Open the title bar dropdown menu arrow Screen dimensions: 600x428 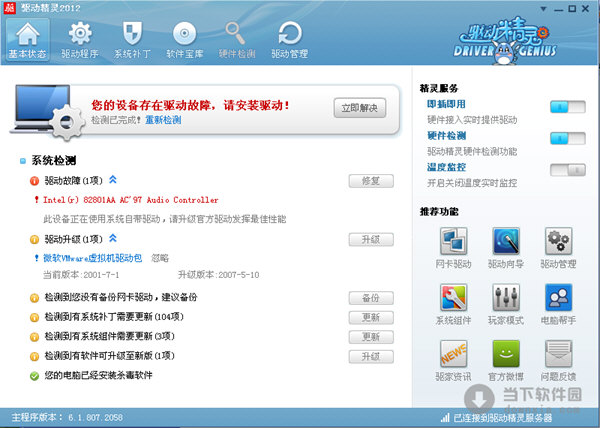pyautogui.click(x=543, y=9)
